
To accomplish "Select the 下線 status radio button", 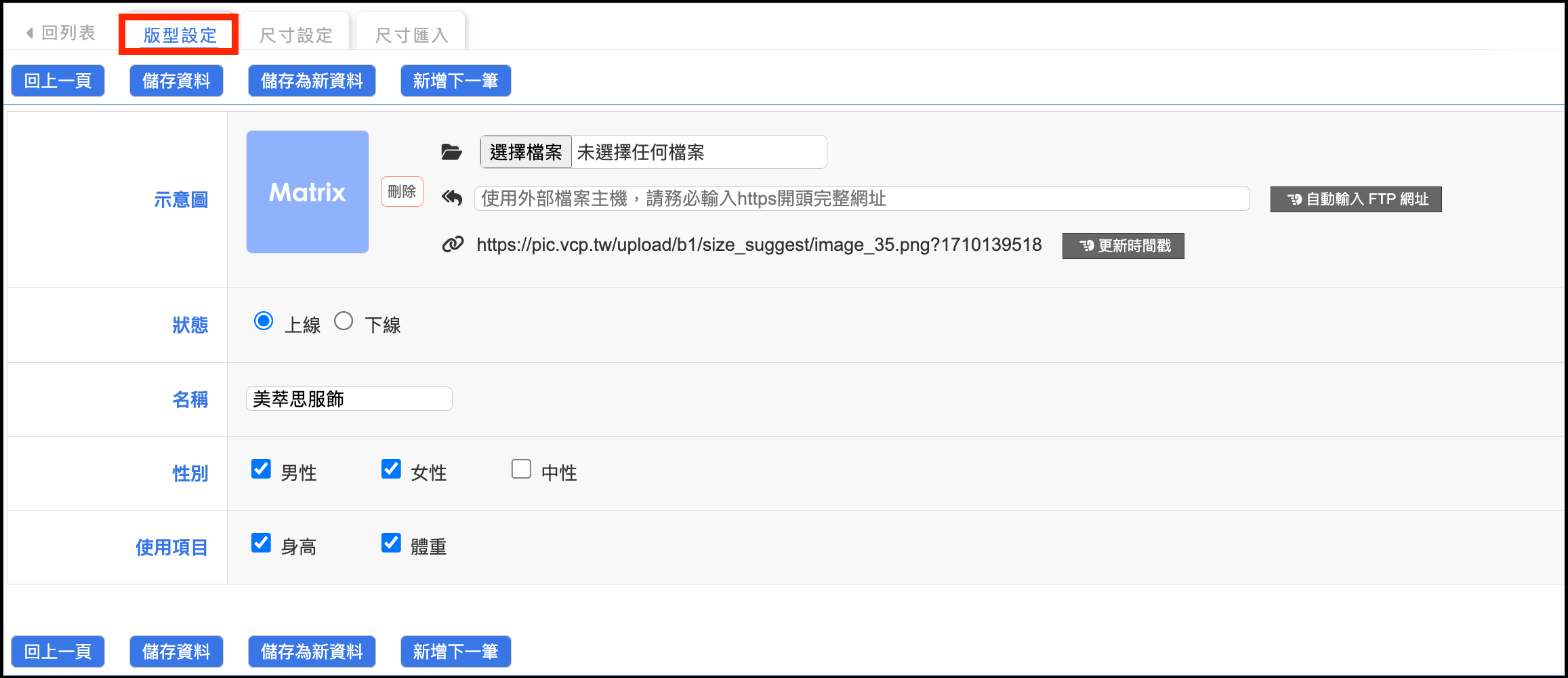I will pyautogui.click(x=344, y=321).
